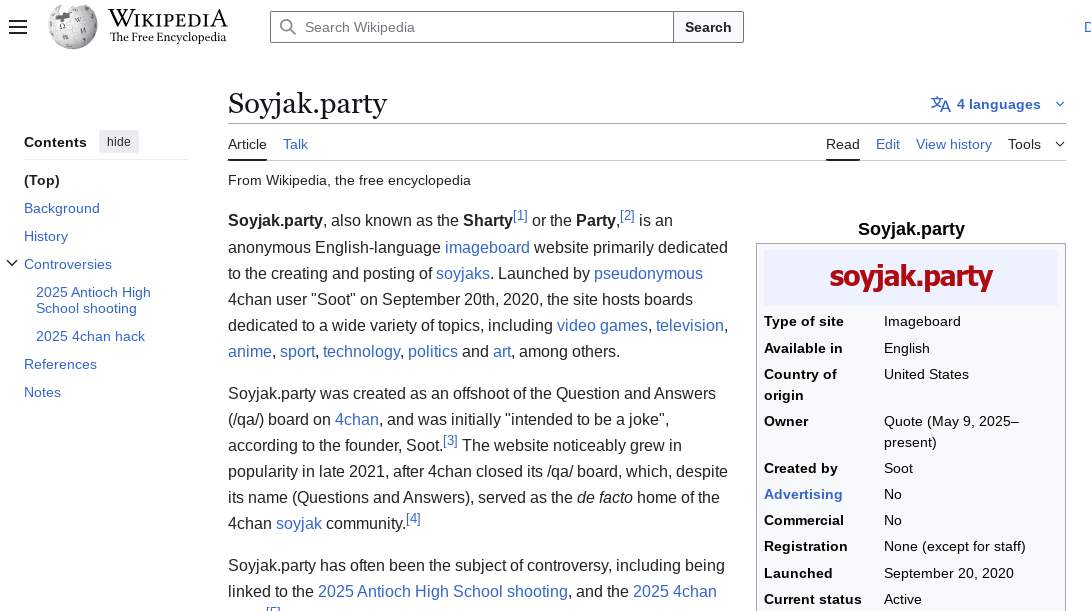The image size is (1091, 611).
Task: Open the View history tab
Action: coord(953,144)
